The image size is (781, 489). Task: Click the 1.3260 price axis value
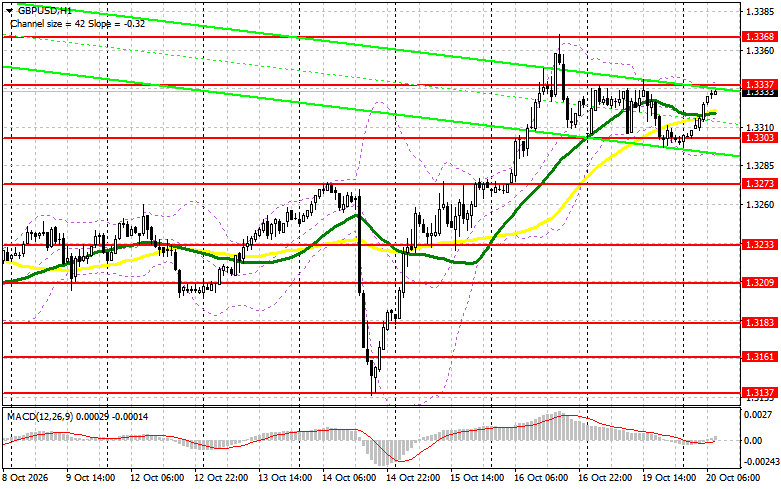click(760, 204)
